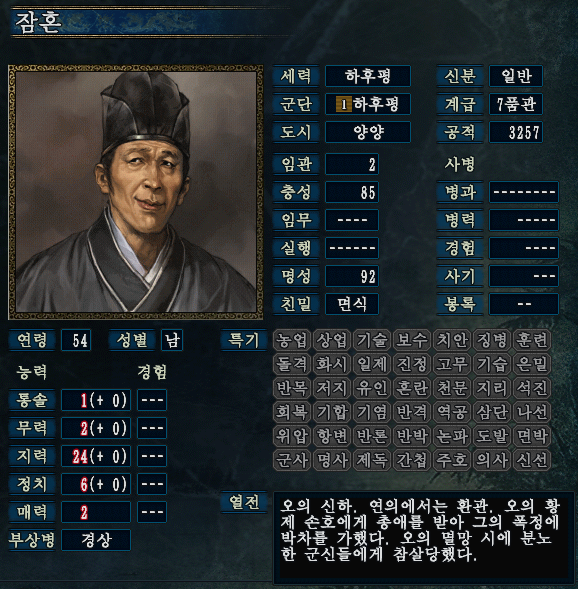The width and height of the screenshot is (578, 589).
Task: Click the 도발 skill badge
Action: (x=492, y=436)
